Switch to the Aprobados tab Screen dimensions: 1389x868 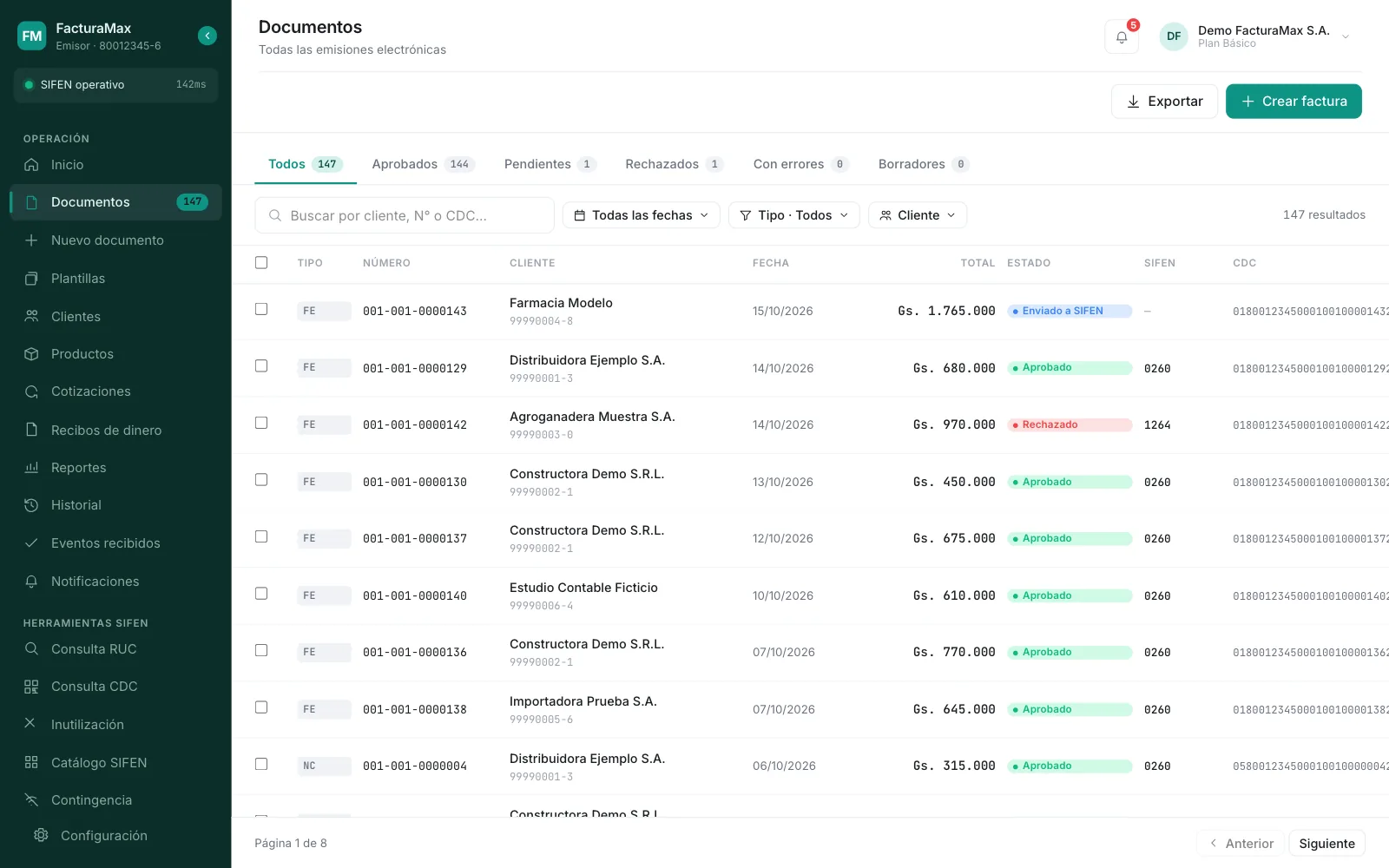pyautogui.click(x=423, y=164)
